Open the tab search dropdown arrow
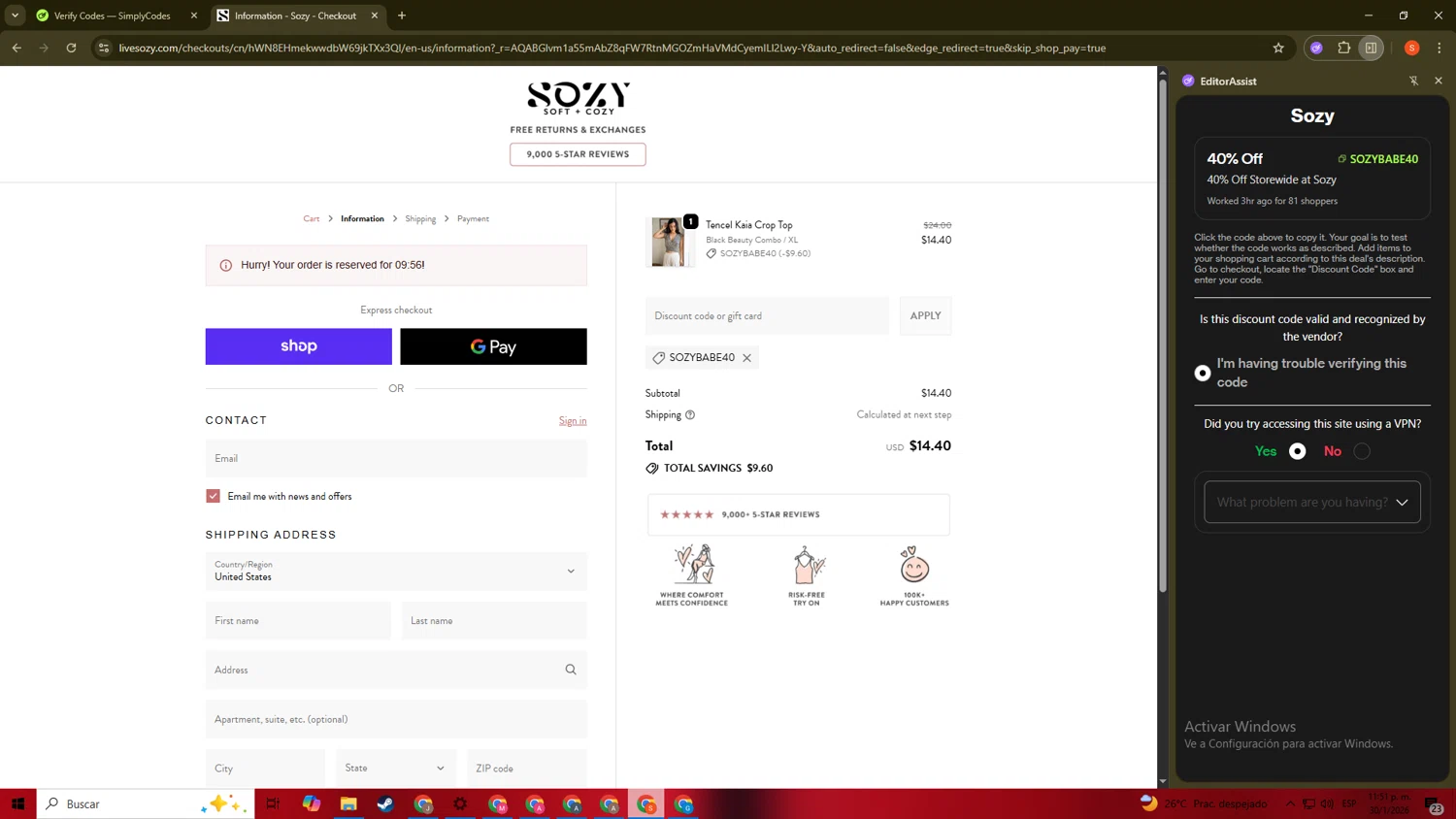The width and height of the screenshot is (1456, 819). (x=16, y=16)
